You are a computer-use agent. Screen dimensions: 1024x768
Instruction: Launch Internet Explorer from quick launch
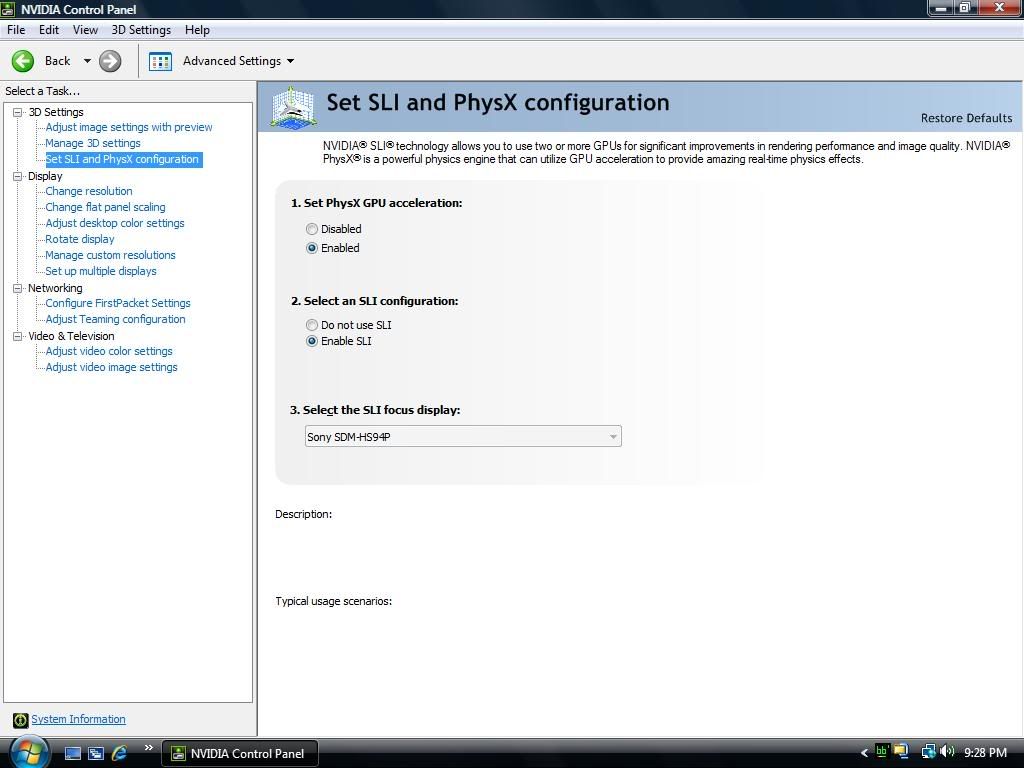(120, 753)
